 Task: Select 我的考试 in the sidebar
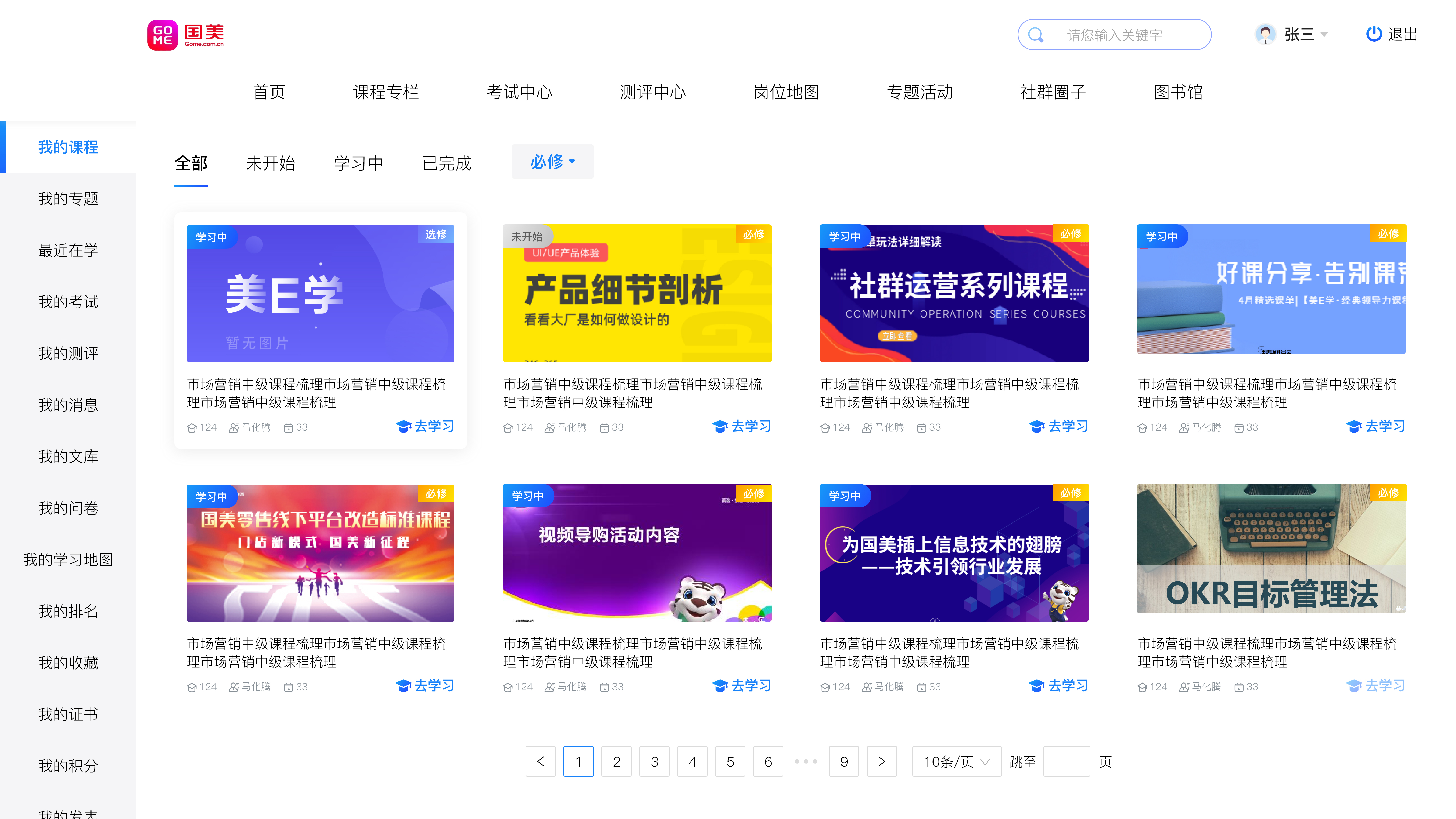(69, 302)
